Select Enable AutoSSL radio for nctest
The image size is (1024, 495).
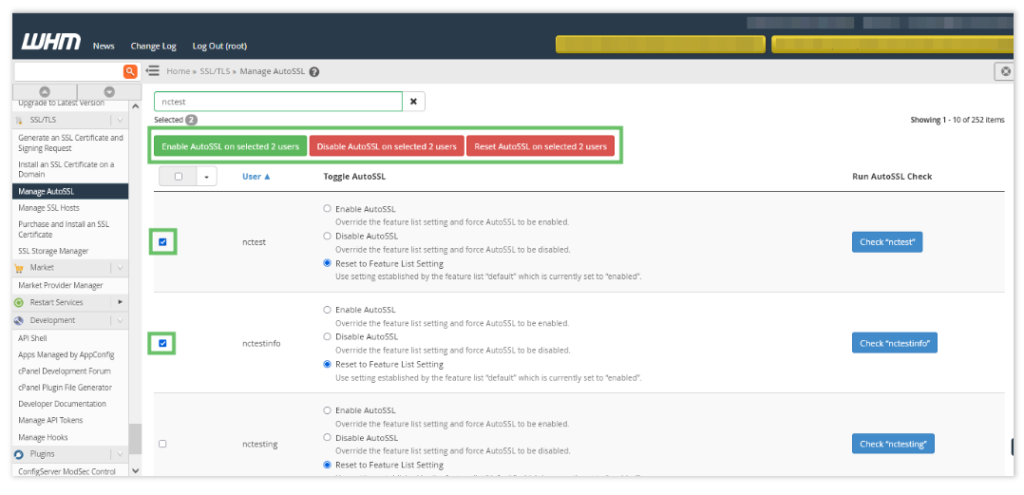(327, 208)
